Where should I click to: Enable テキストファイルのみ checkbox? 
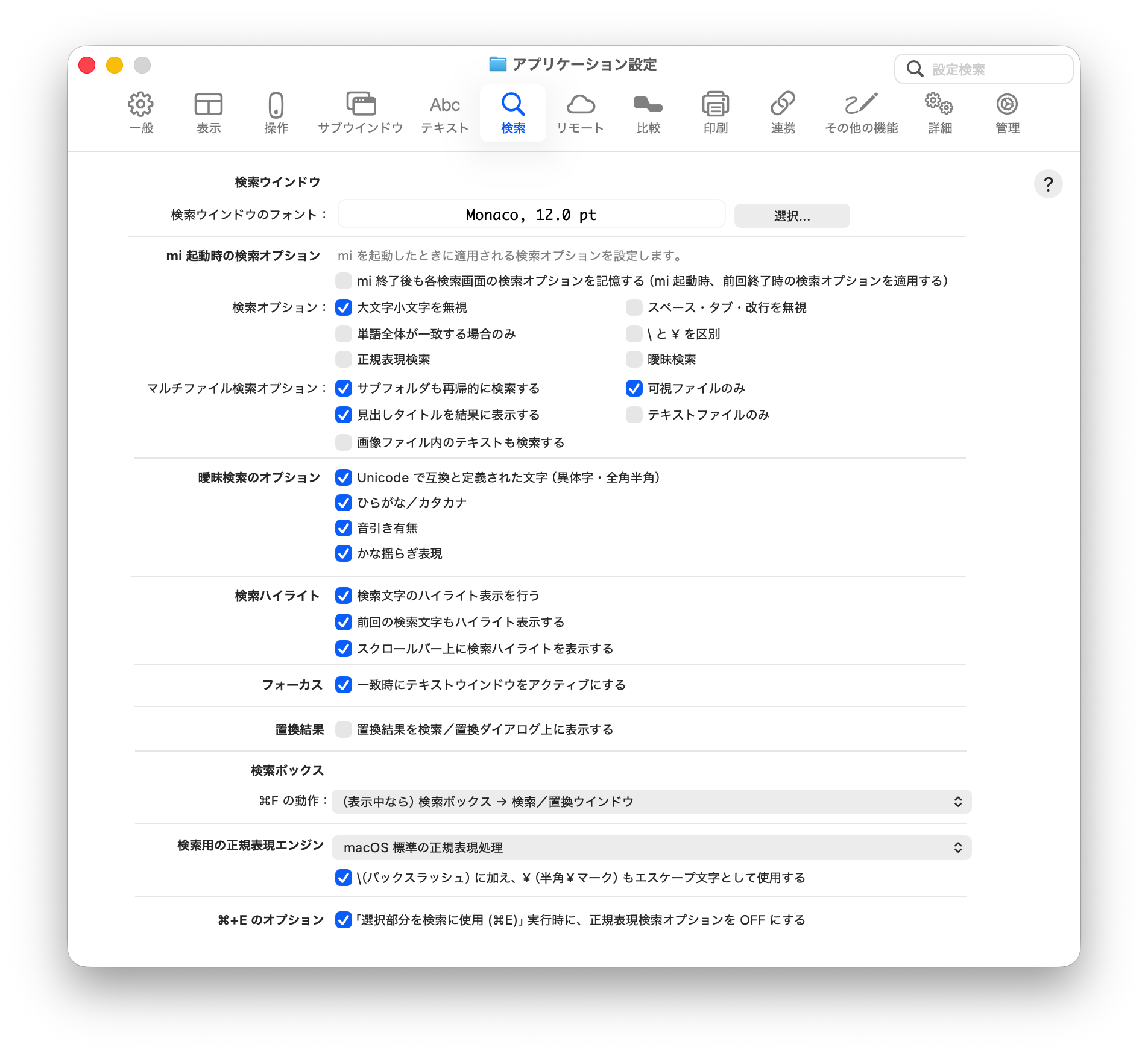634,415
